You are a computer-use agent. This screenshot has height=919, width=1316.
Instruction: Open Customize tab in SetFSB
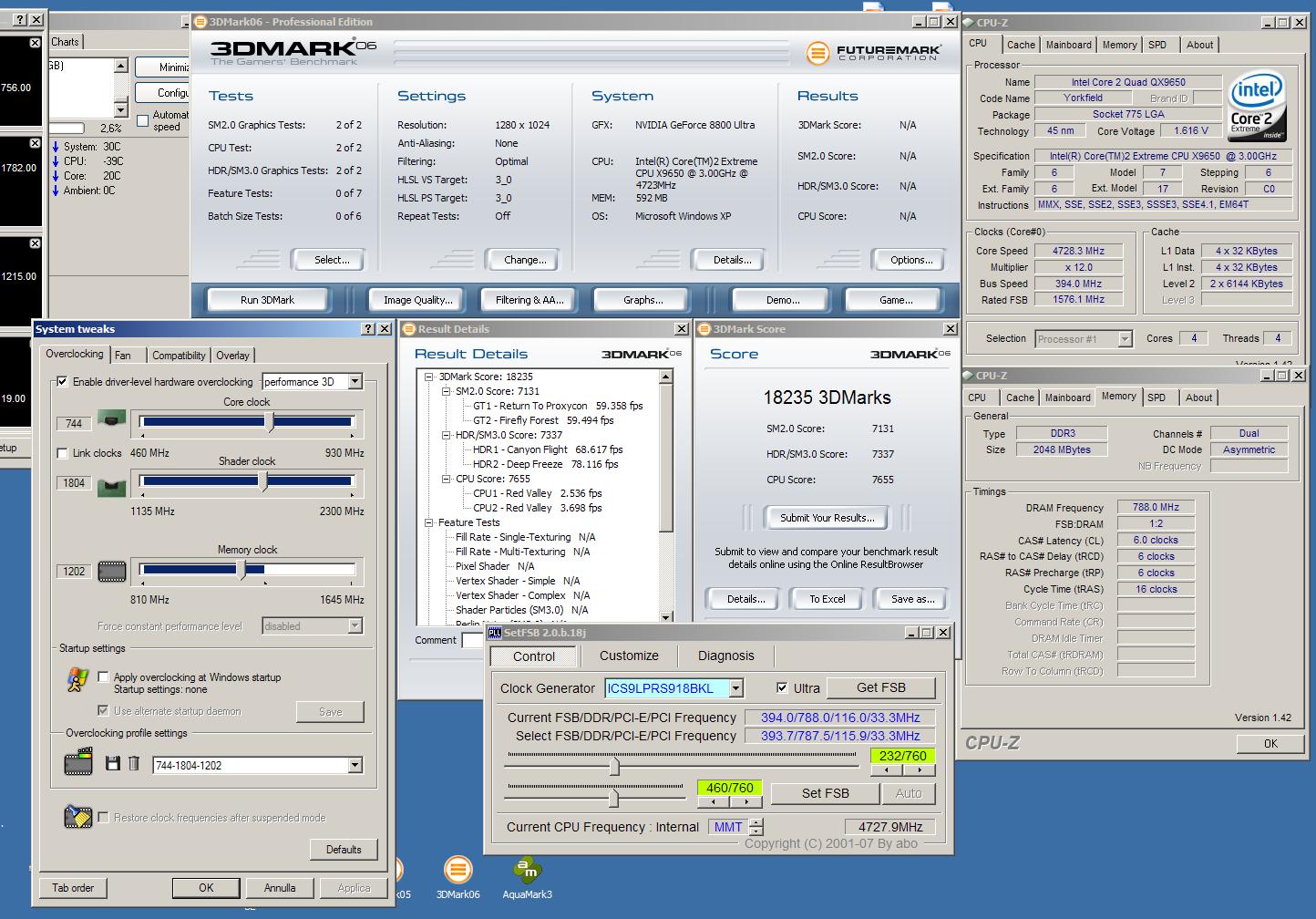pyautogui.click(x=629, y=656)
